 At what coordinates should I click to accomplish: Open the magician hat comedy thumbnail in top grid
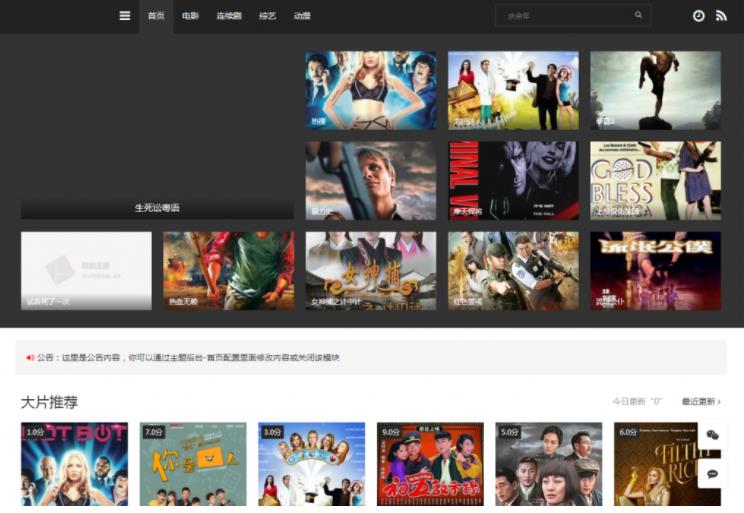[513, 91]
